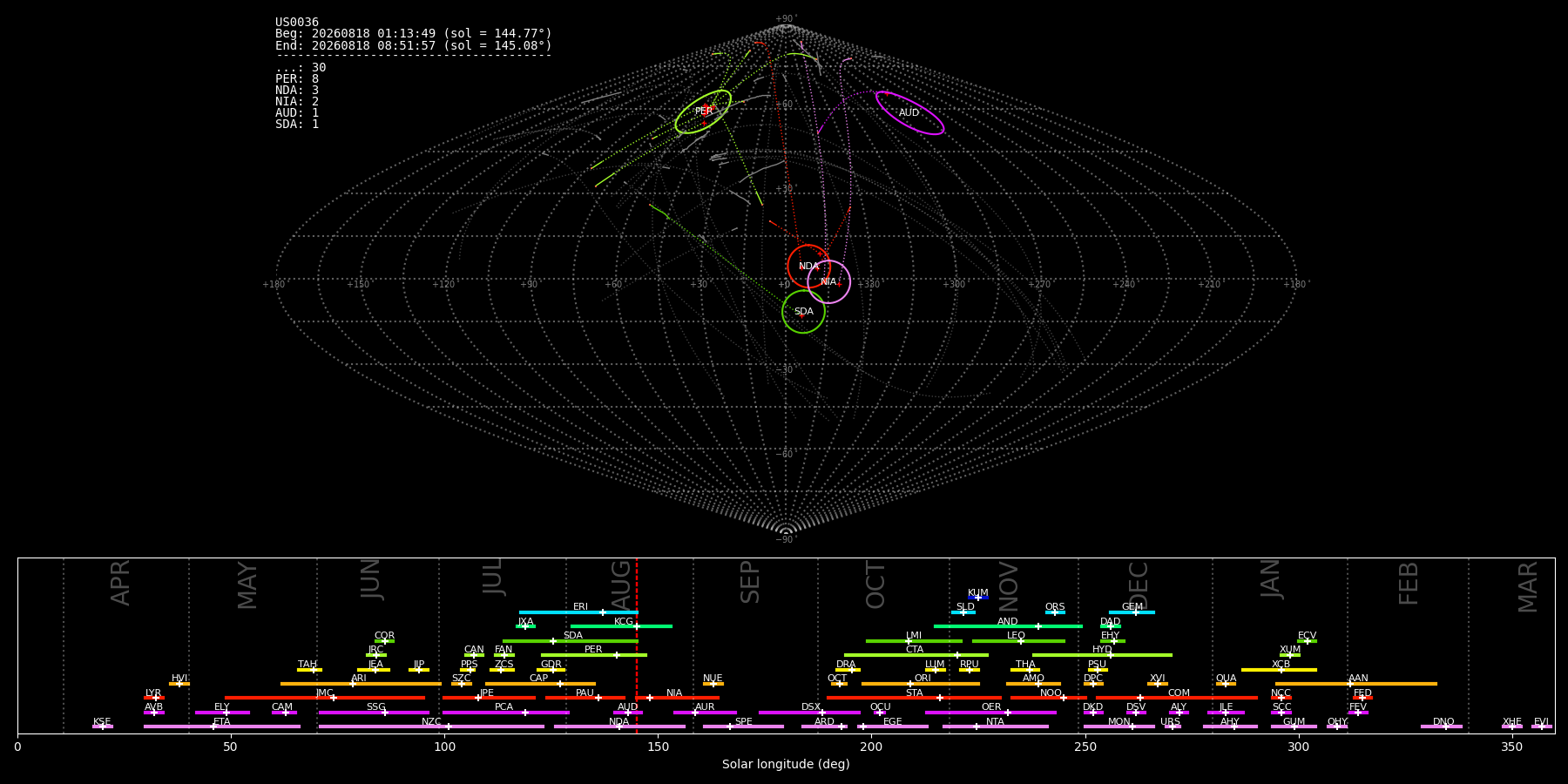Select the orange CAP shower bar

(540, 684)
